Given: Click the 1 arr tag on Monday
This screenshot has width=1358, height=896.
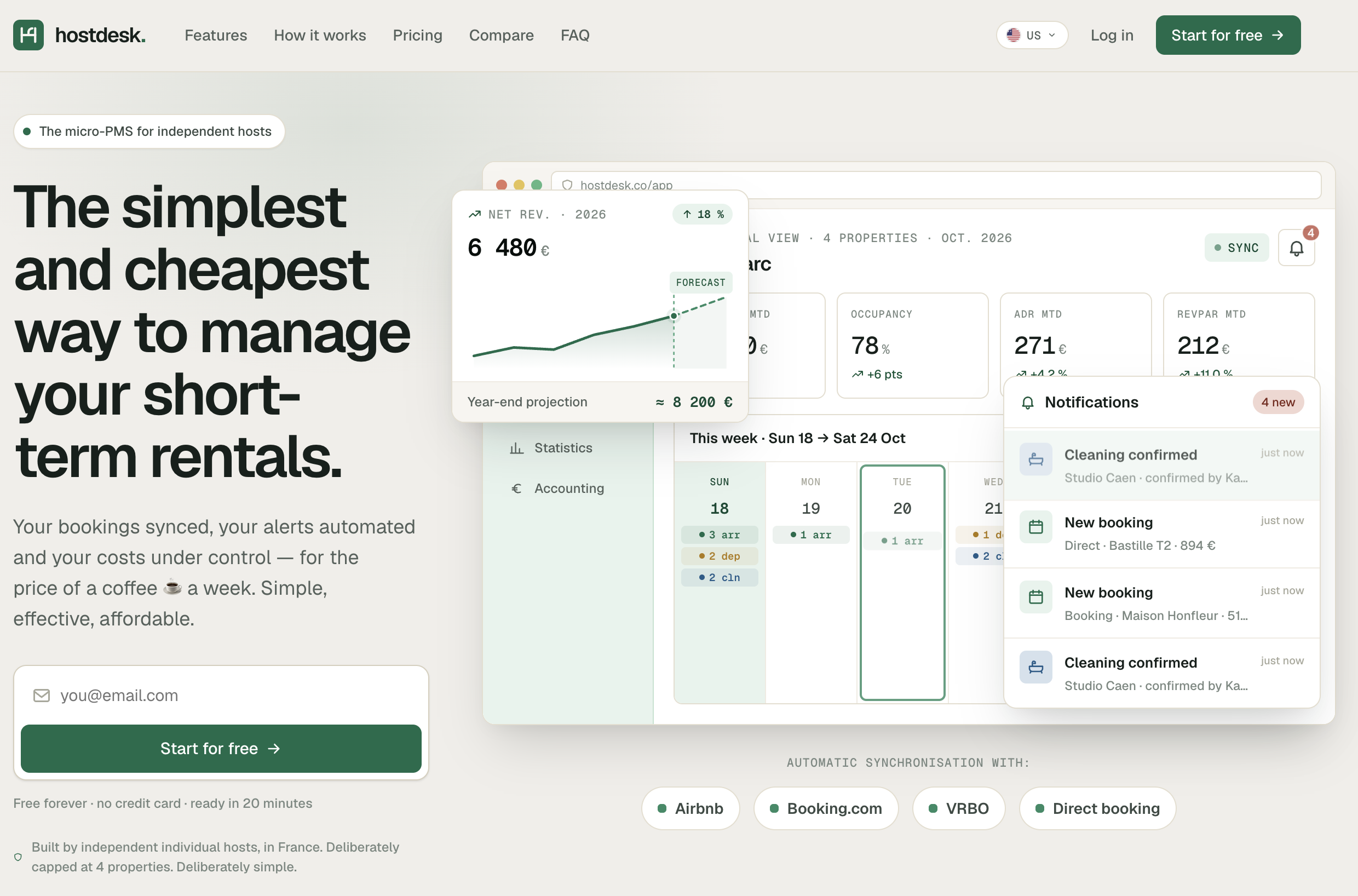Looking at the screenshot, I should coord(812,535).
